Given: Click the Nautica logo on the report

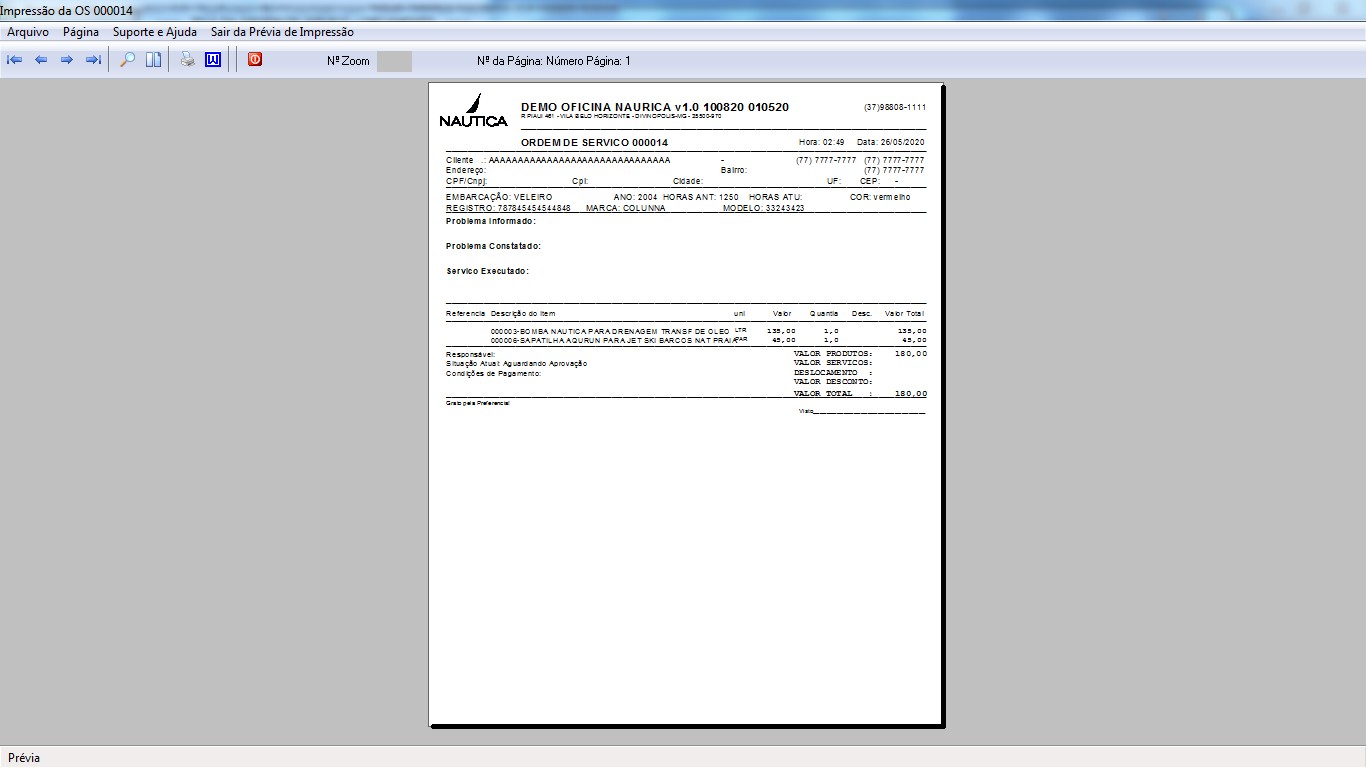Looking at the screenshot, I should tap(473, 110).
